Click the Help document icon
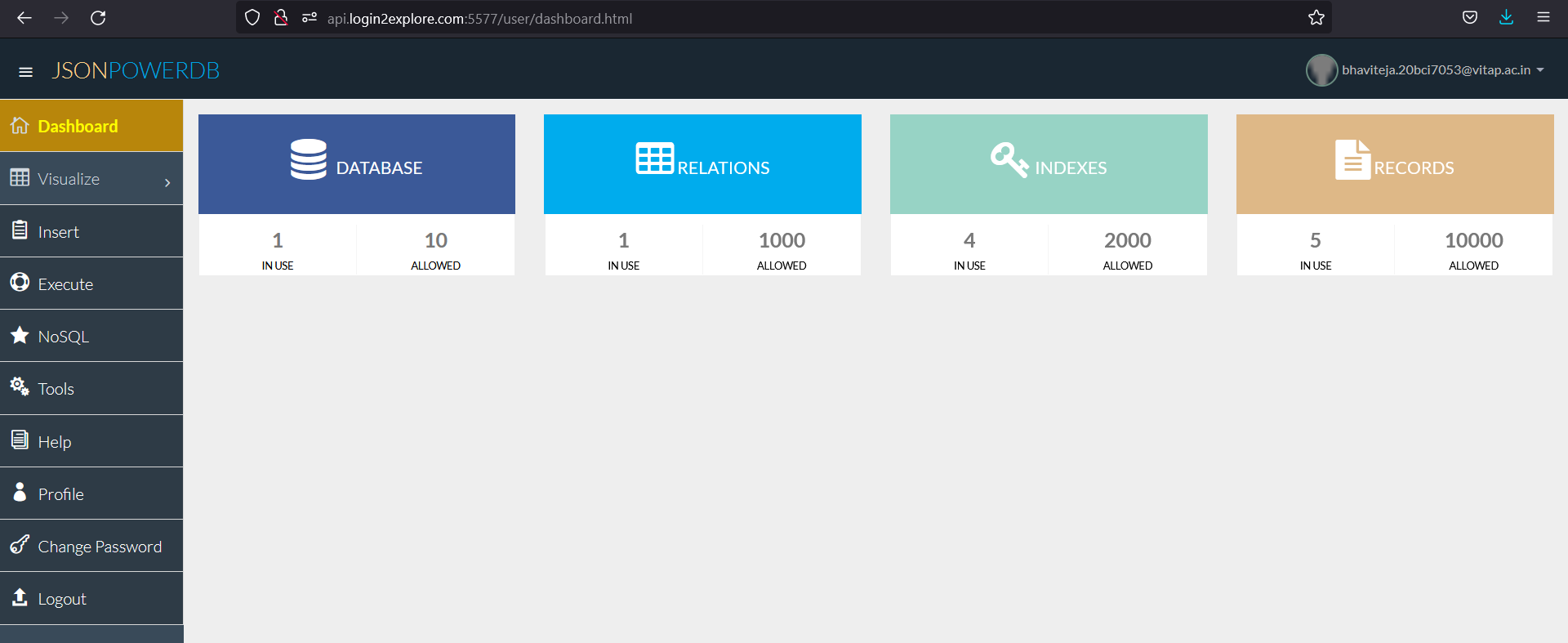Viewport: 1568px width, 643px height. (x=20, y=440)
